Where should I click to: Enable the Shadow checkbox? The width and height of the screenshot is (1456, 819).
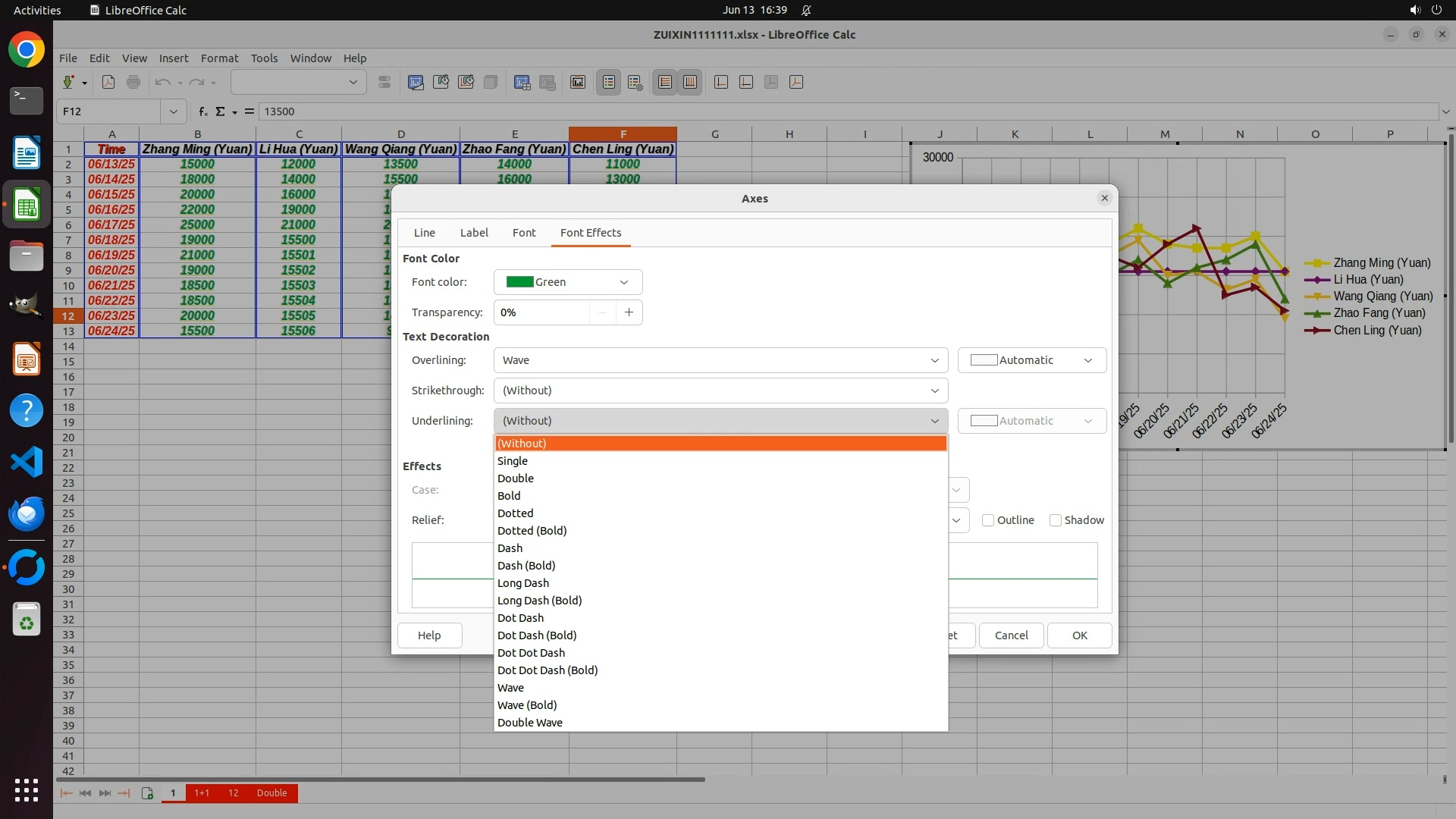1055,520
